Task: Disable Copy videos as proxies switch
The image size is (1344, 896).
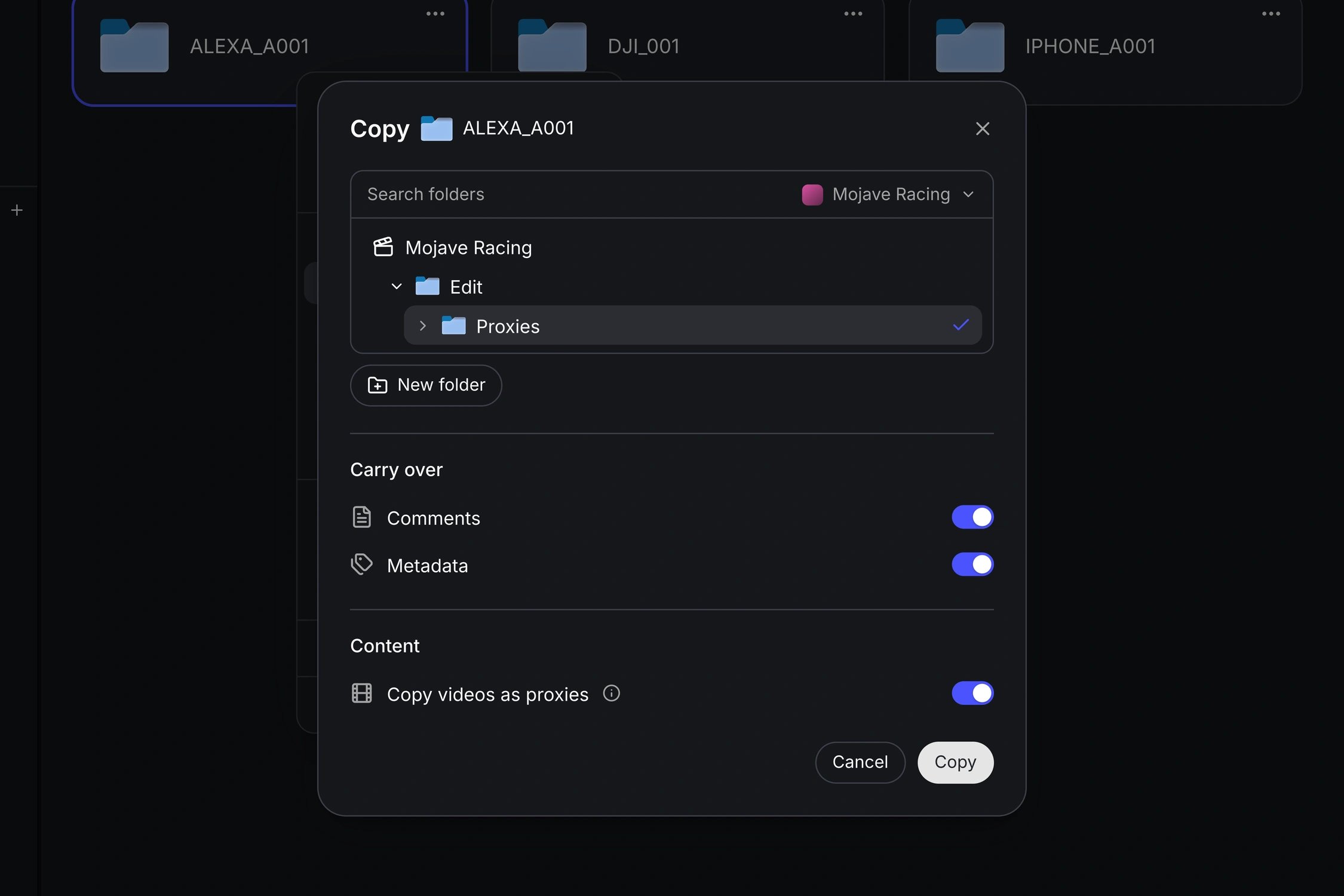Action: point(972,694)
